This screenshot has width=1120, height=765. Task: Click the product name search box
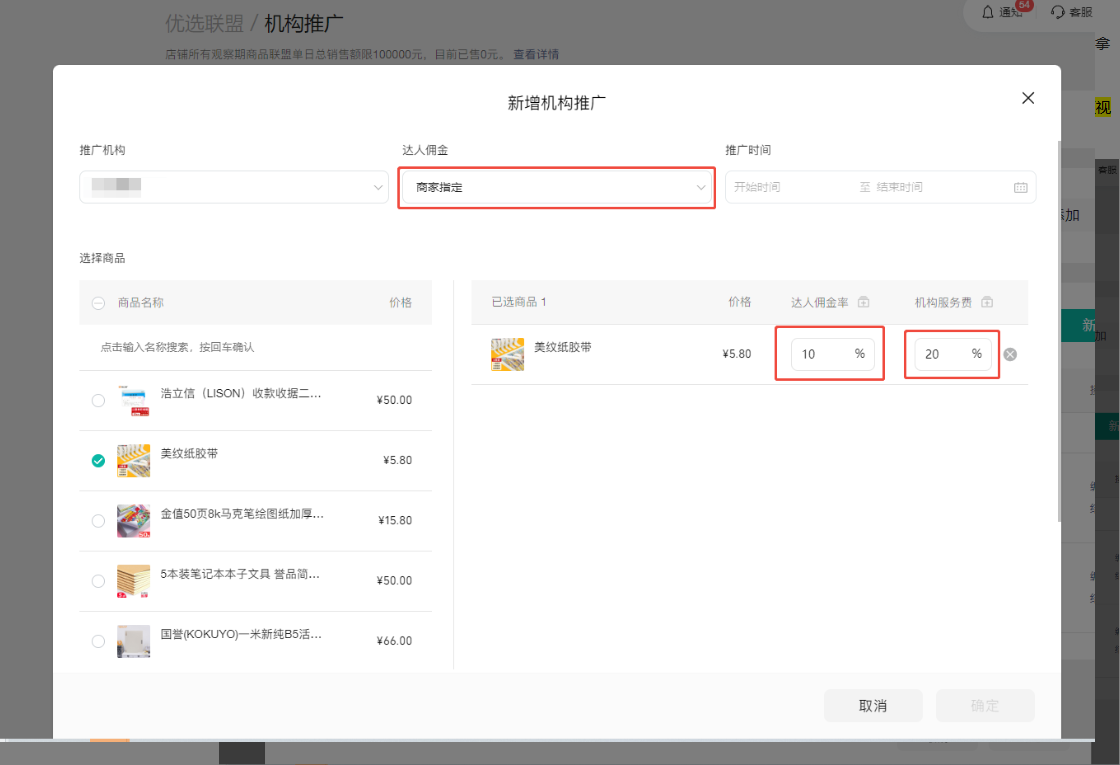coord(255,347)
